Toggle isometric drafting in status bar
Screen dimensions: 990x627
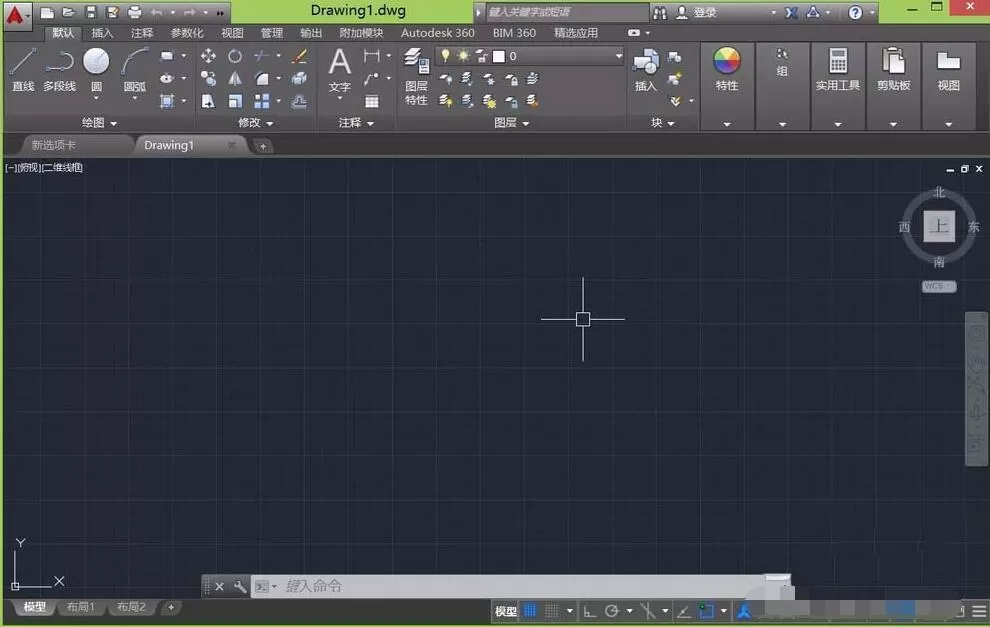pyautogui.click(x=647, y=611)
